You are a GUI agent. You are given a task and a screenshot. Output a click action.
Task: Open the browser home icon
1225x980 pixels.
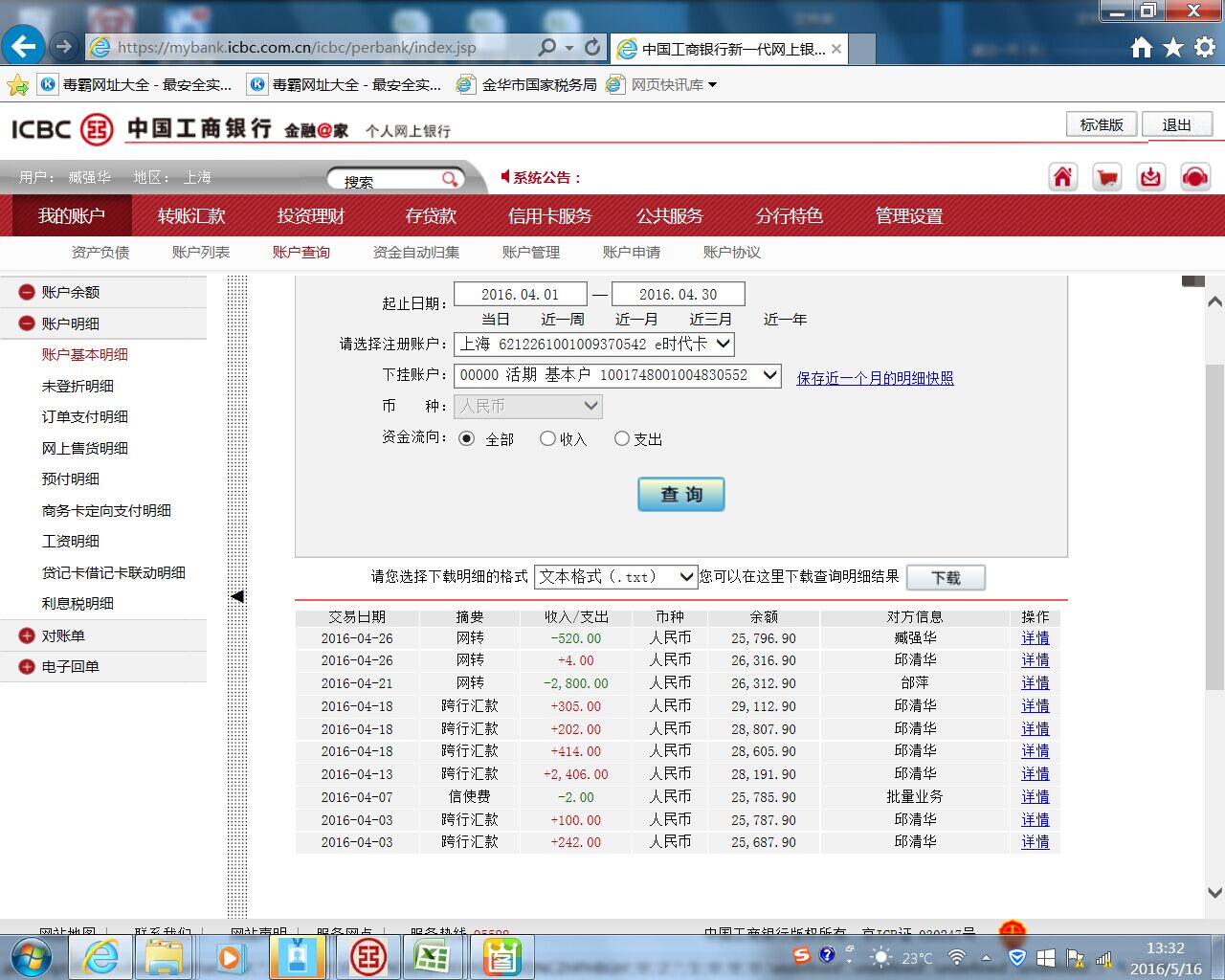[1142, 47]
